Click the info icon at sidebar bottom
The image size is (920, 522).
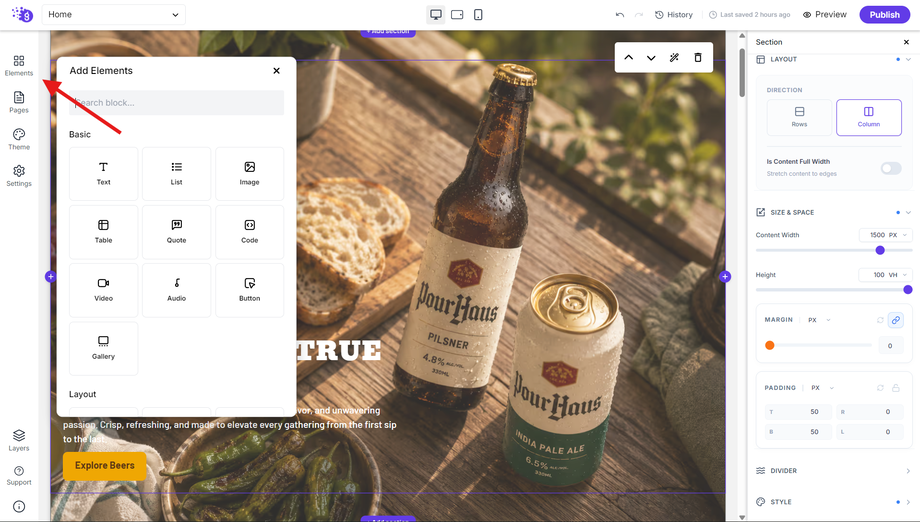pyautogui.click(x=19, y=507)
